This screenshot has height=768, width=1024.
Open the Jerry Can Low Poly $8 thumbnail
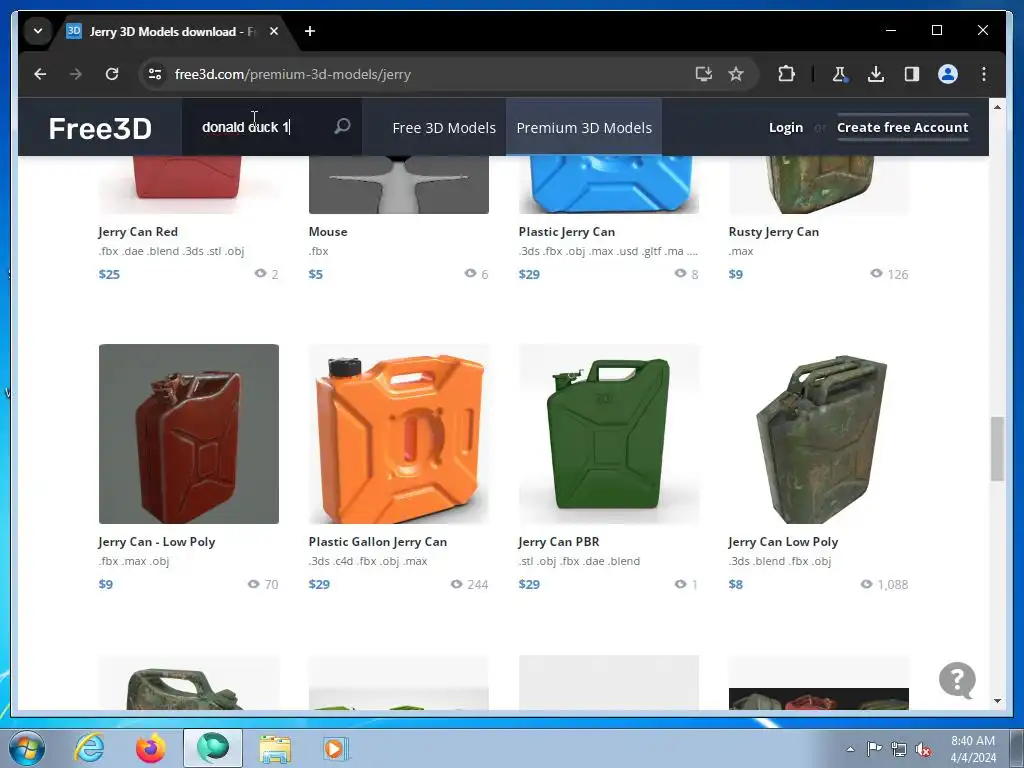click(819, 434)
